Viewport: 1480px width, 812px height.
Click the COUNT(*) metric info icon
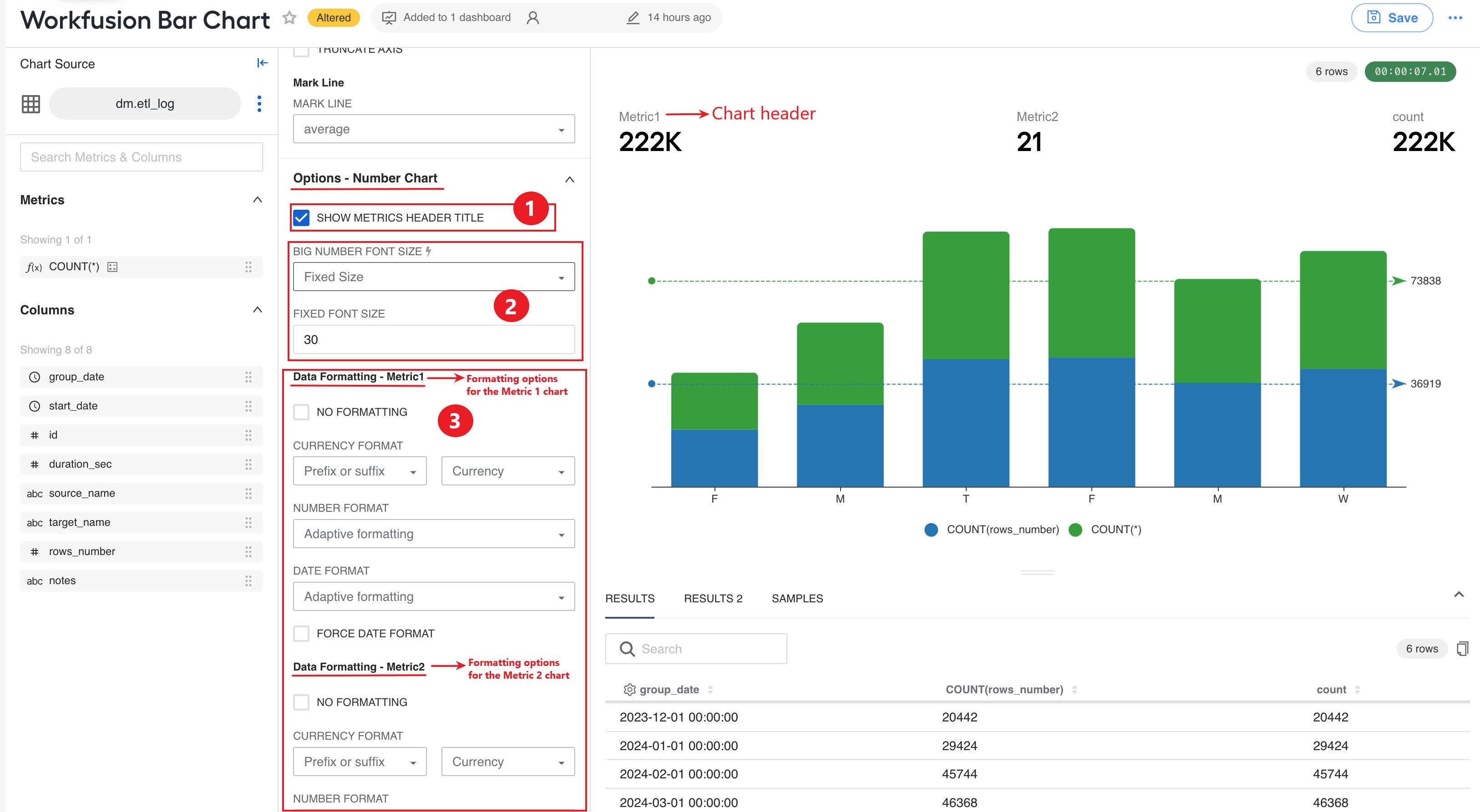pos(112,267)
